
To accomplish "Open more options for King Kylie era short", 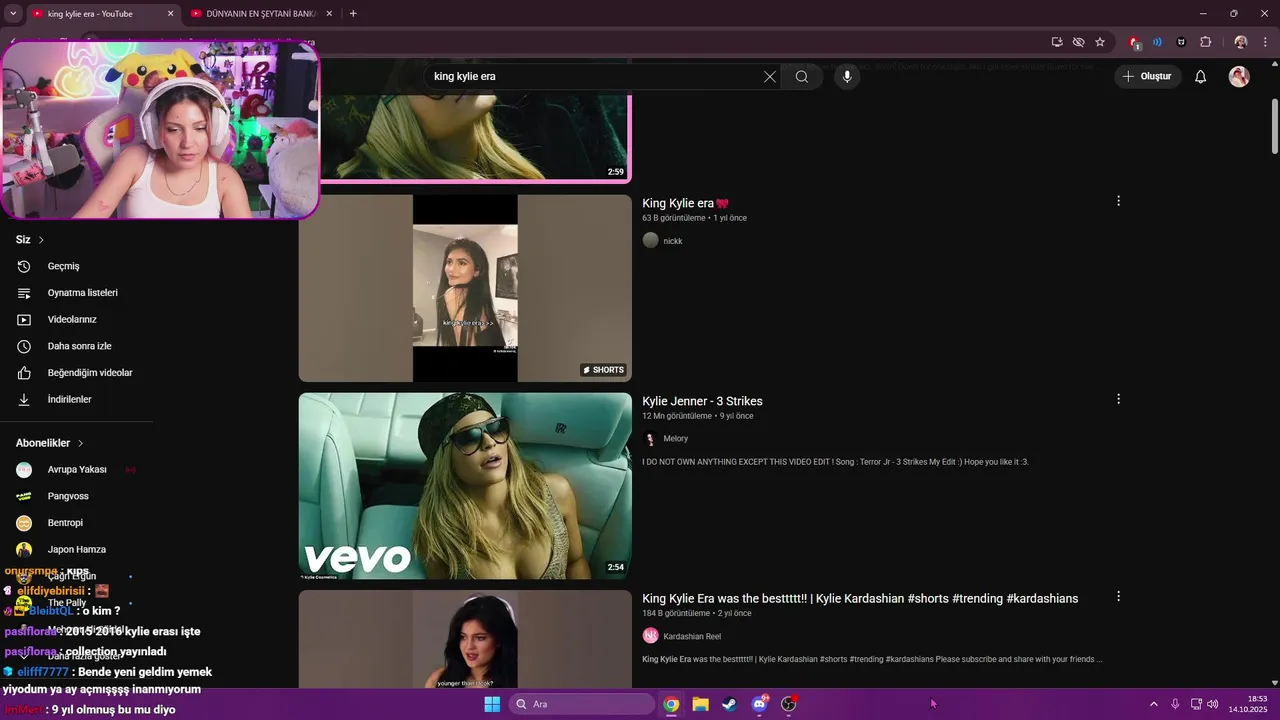I will tap(1118, 201).
